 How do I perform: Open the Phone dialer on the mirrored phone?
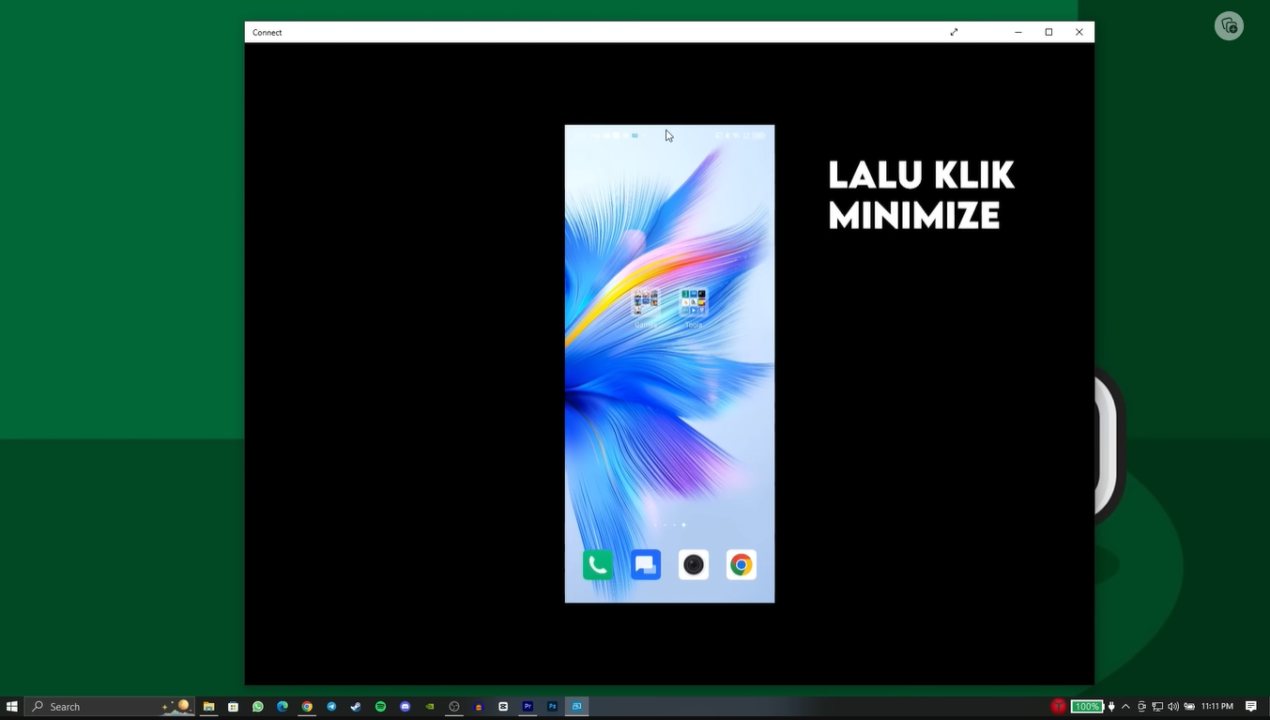[597, 564]
